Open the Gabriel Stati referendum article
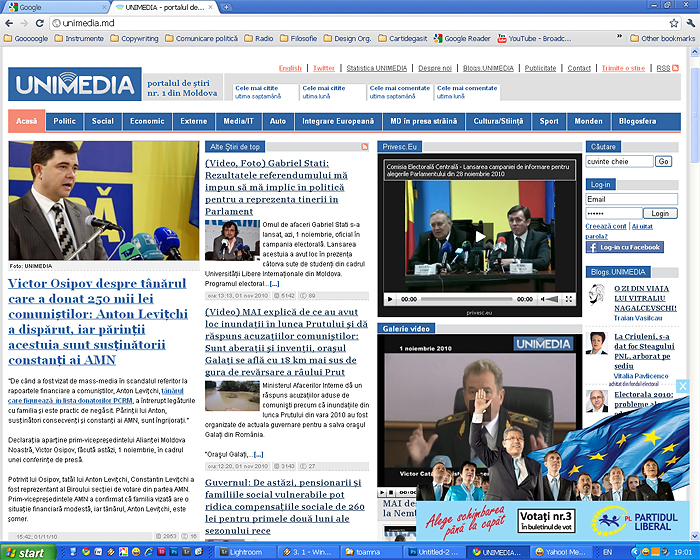700x560 pixels. point(276,187)
